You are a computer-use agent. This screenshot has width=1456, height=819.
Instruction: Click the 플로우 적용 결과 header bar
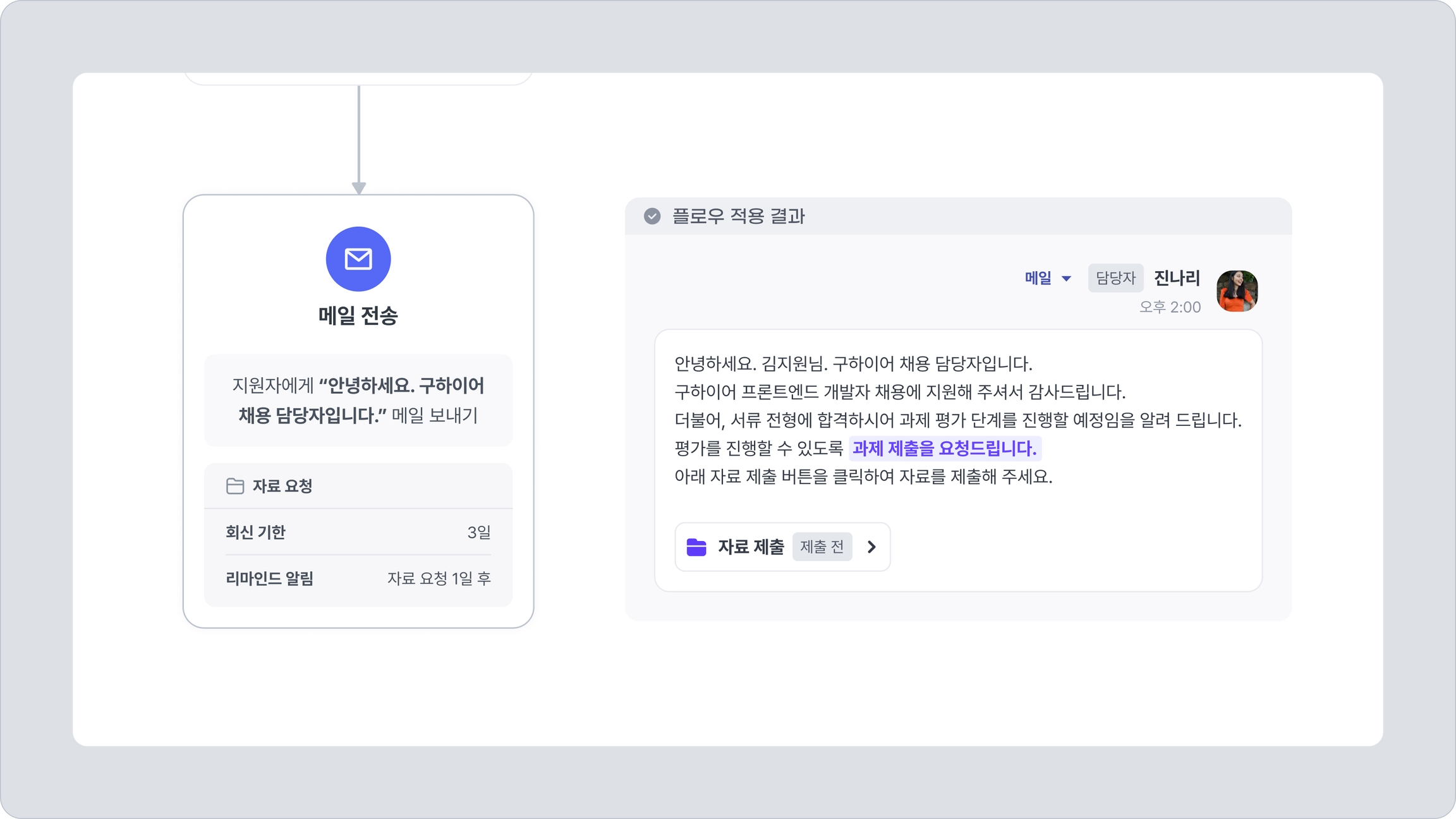(958, 216)
